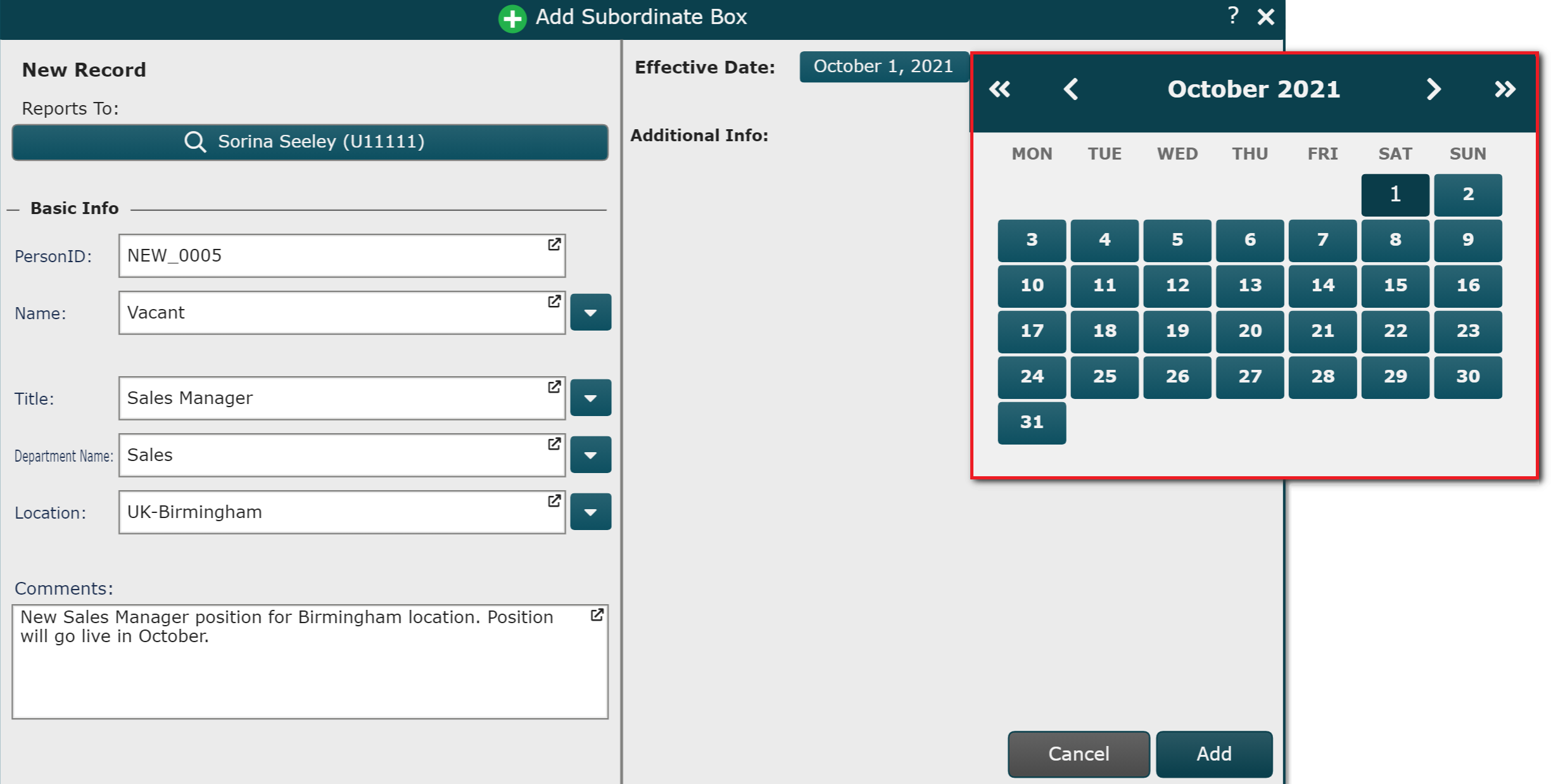Screen dimensions: 1551x784
Task: Select October 9 in calendar
Action: [x=1468, y=240]
